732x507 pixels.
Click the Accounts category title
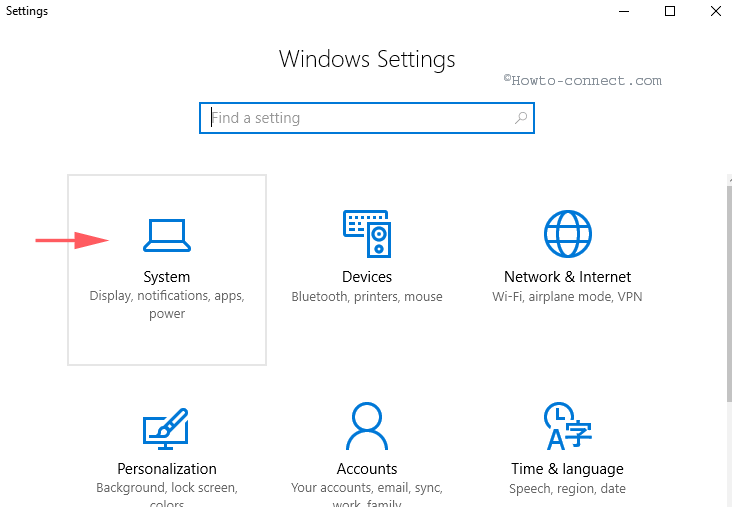(367, 469)
